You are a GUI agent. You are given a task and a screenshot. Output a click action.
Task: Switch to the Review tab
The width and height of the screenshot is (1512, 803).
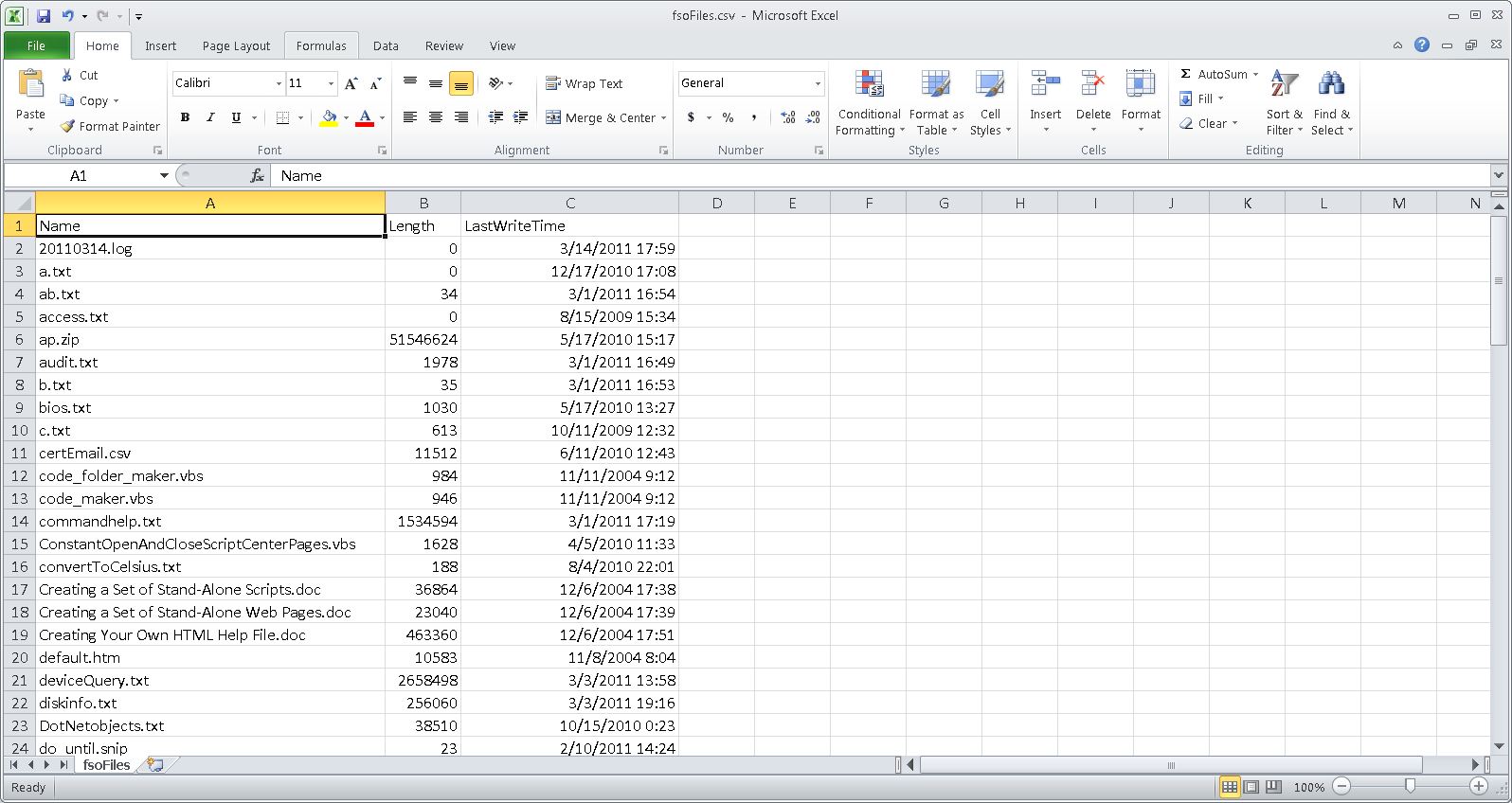point(444,45)
